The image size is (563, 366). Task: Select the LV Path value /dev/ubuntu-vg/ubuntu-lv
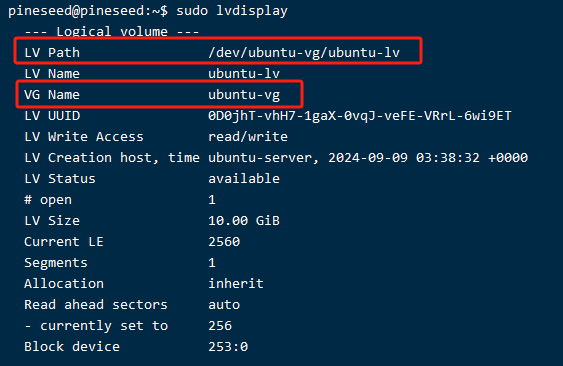click(304, 52)
